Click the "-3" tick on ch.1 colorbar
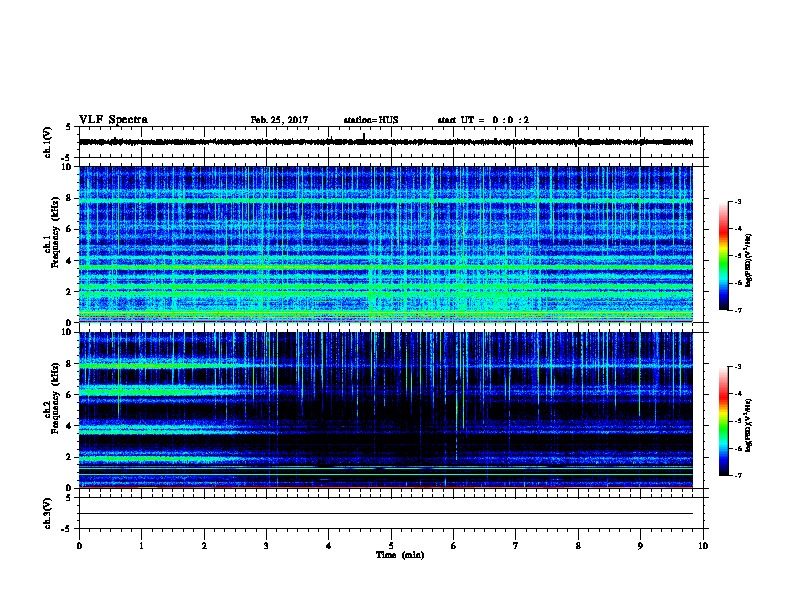Image resolution: width=792 pixels, height=612 pixels. (x=737, y=201)
